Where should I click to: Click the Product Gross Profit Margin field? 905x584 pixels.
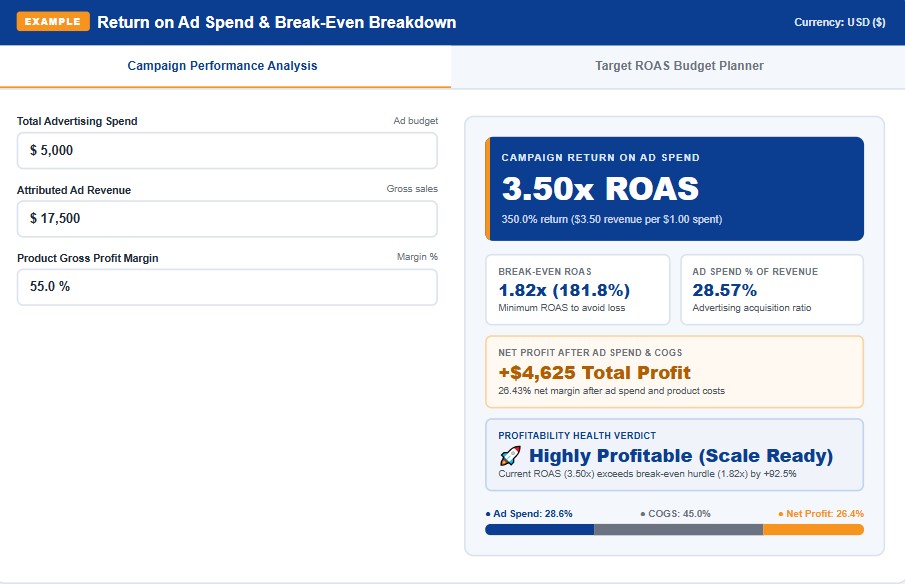pyautogui.click(x=227, y=287)
